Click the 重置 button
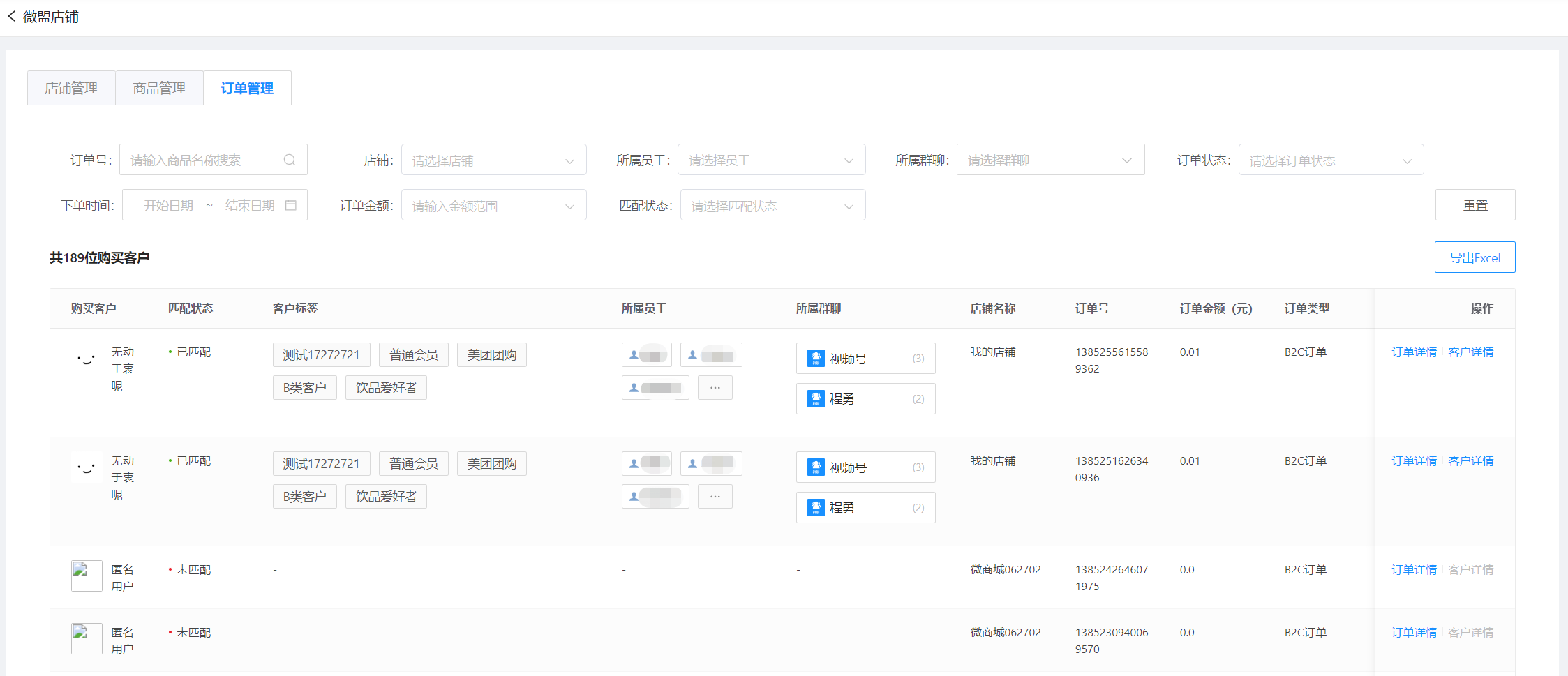The image size is (1568, 676). 1475,205
